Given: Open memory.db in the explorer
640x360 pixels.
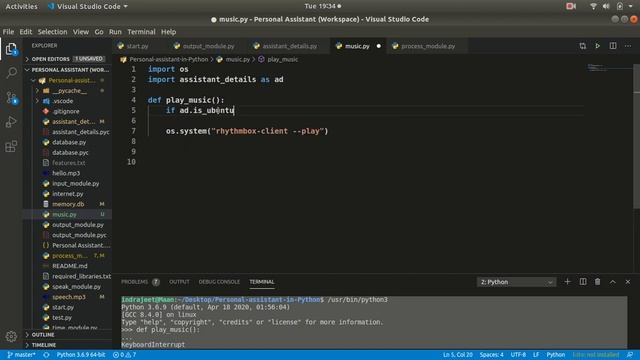Looking at the screenshot, I should [x=67, y=204].
